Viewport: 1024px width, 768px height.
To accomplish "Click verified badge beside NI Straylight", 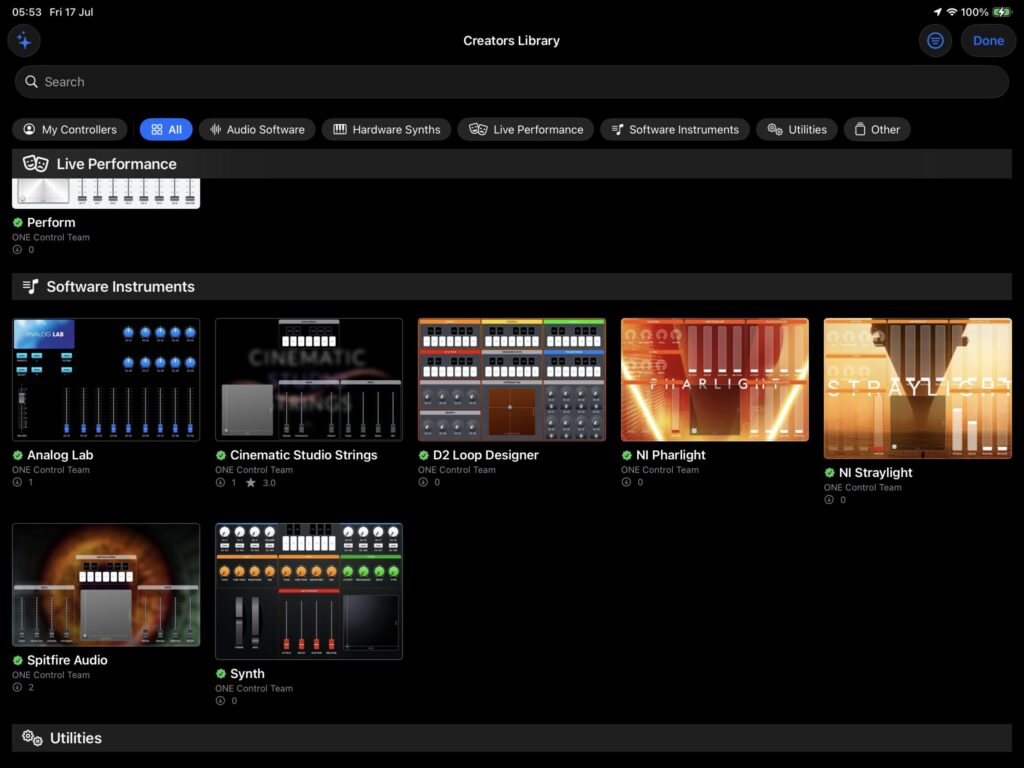I will coord(829,473).
